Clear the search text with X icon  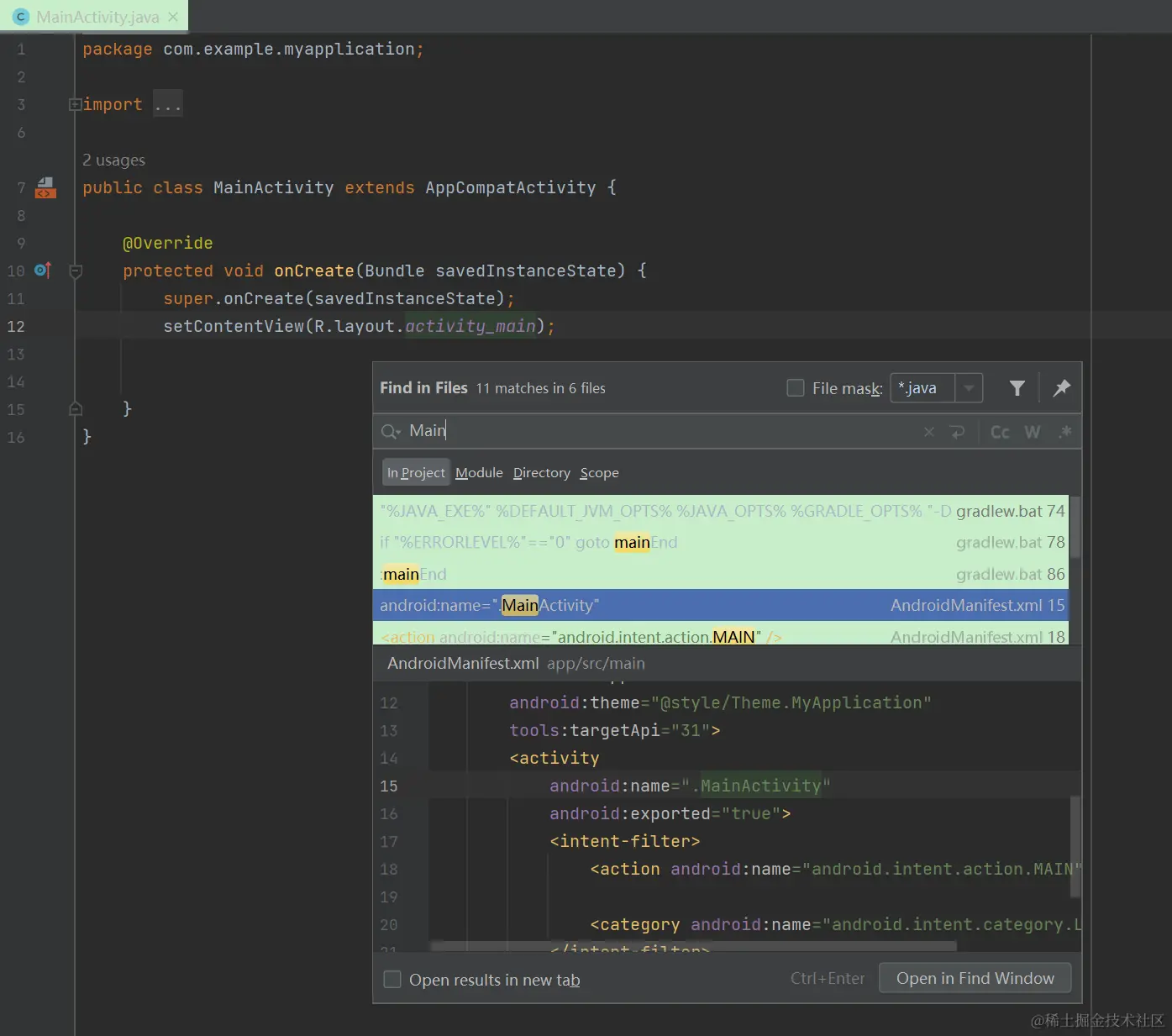928,432
